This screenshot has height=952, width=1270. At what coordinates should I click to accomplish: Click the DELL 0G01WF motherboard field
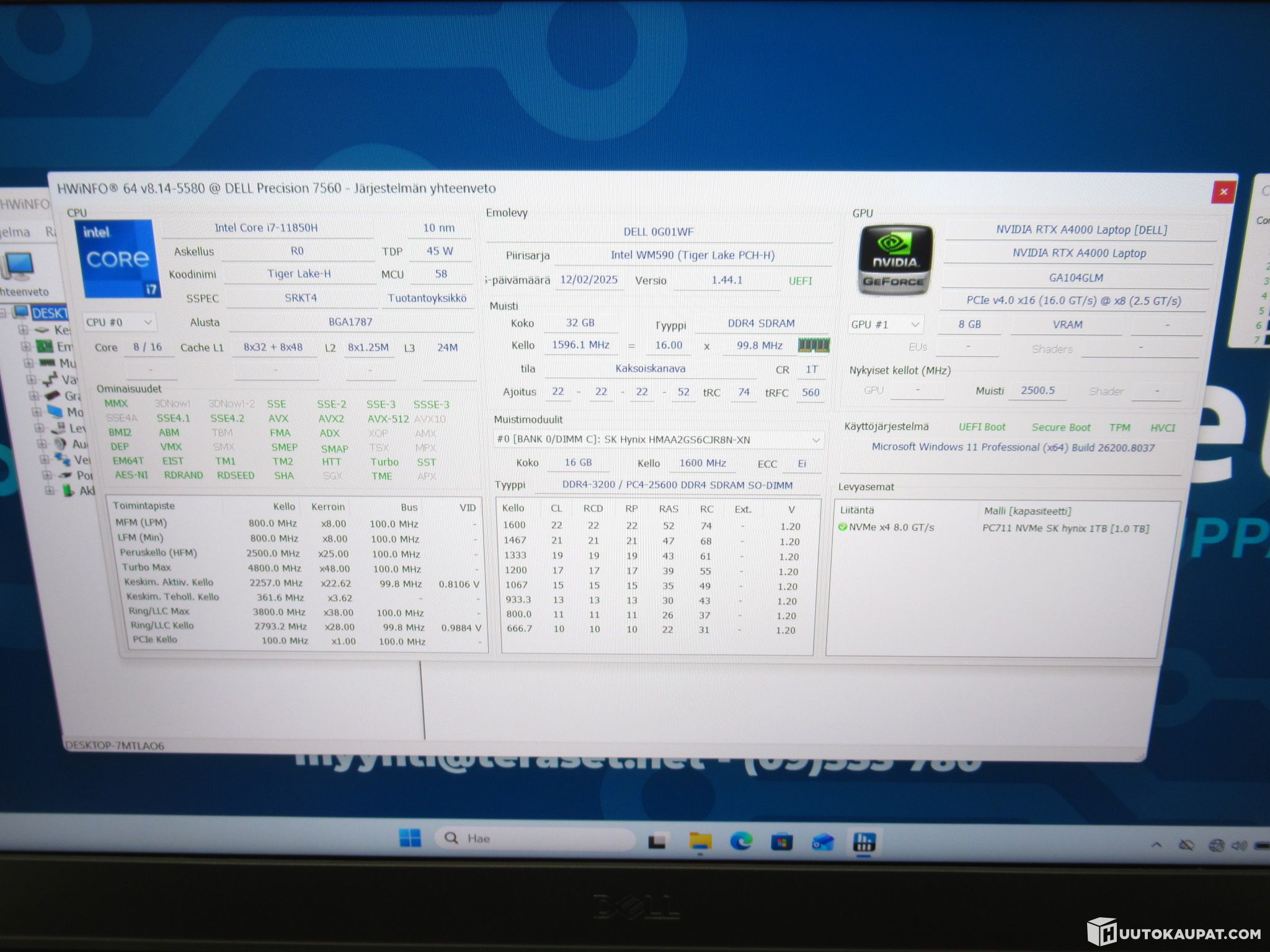click(x=659, y=232)
